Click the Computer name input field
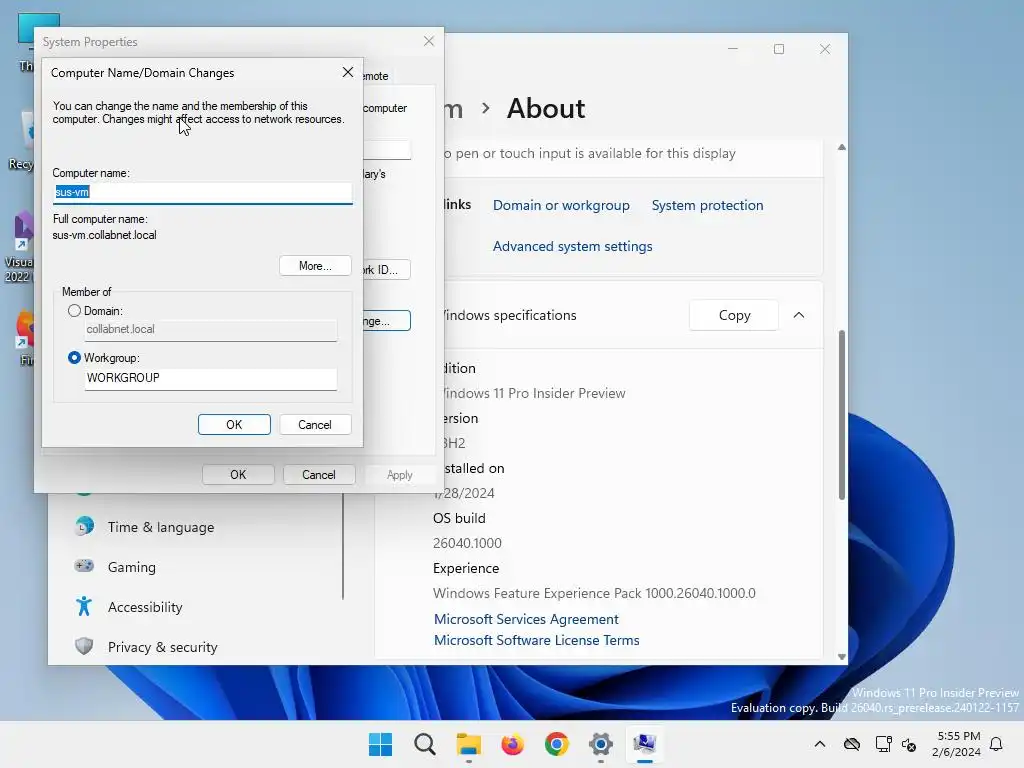This screenshot has width=1024, height=768. pos(202,193)
